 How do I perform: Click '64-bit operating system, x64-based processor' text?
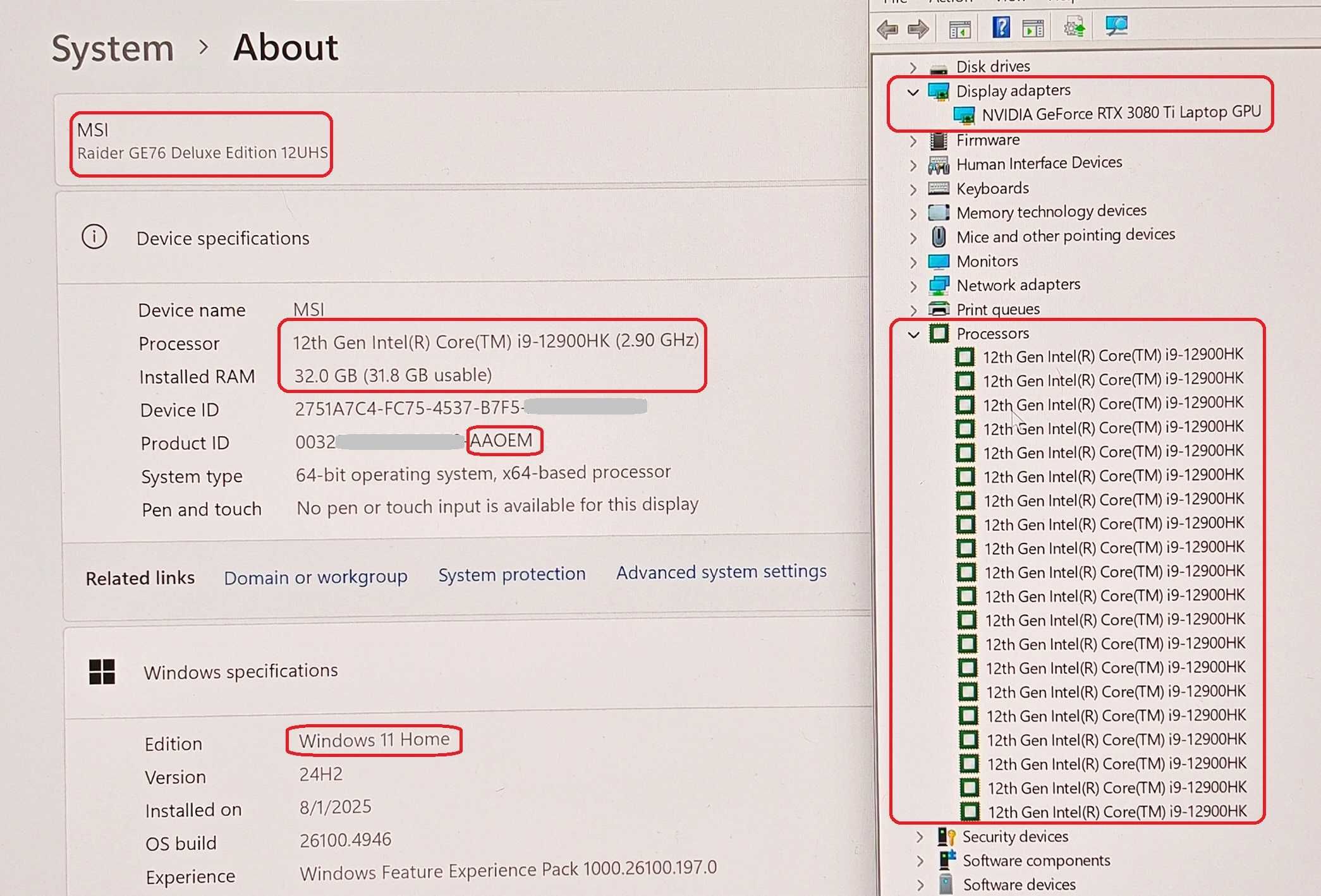(x=483, y=473)
